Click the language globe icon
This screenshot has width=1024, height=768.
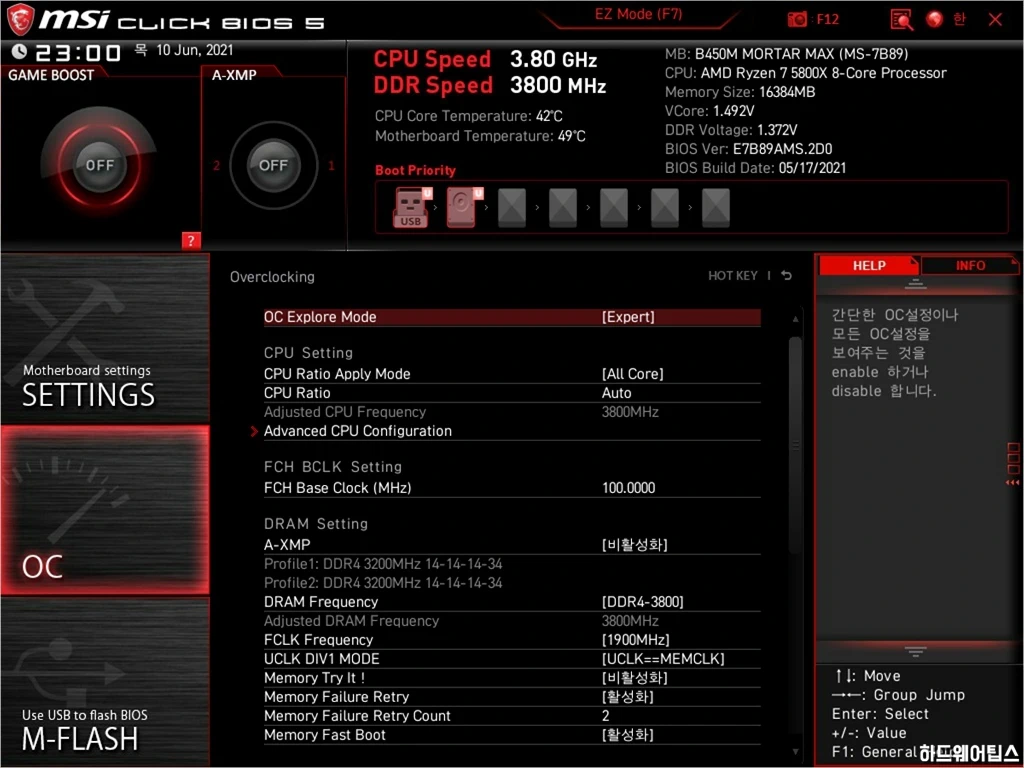click(x=934, y=19)
